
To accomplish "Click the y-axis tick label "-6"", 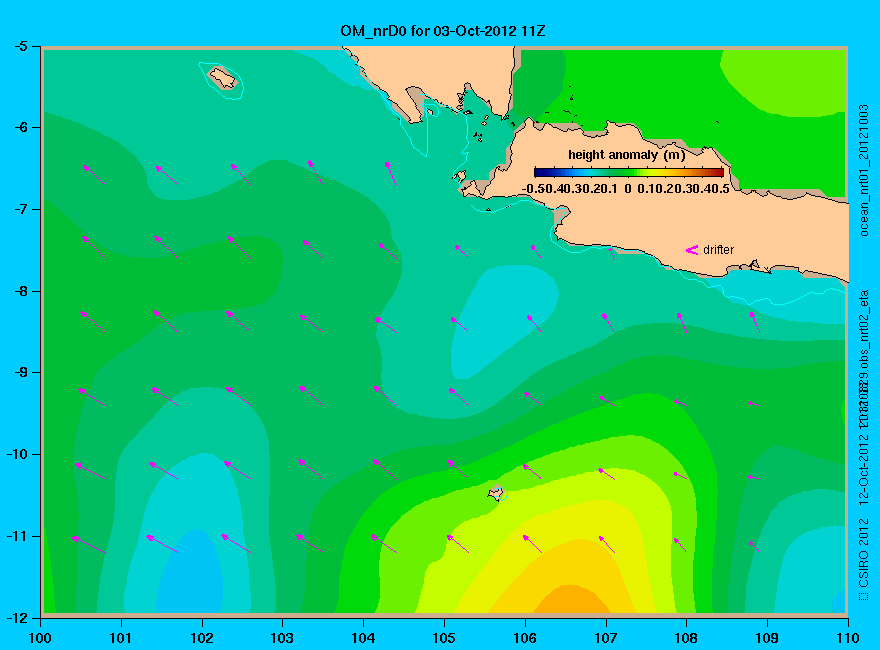I will tap(21, 127).
